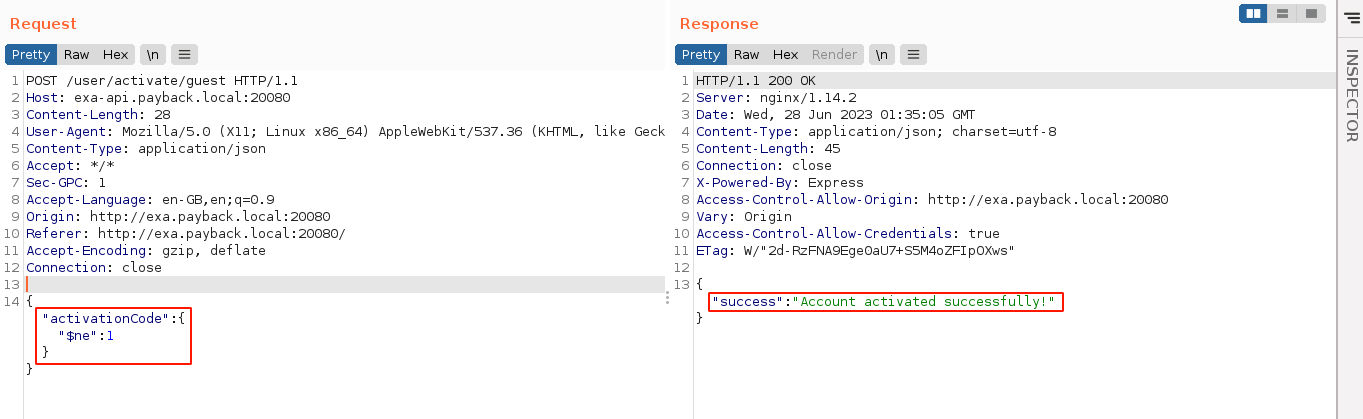Image resolution: width=1363 pixels, height=419 pixels.
Task: Click the filter lines icon above Inspector
Action: (1351, 18)
